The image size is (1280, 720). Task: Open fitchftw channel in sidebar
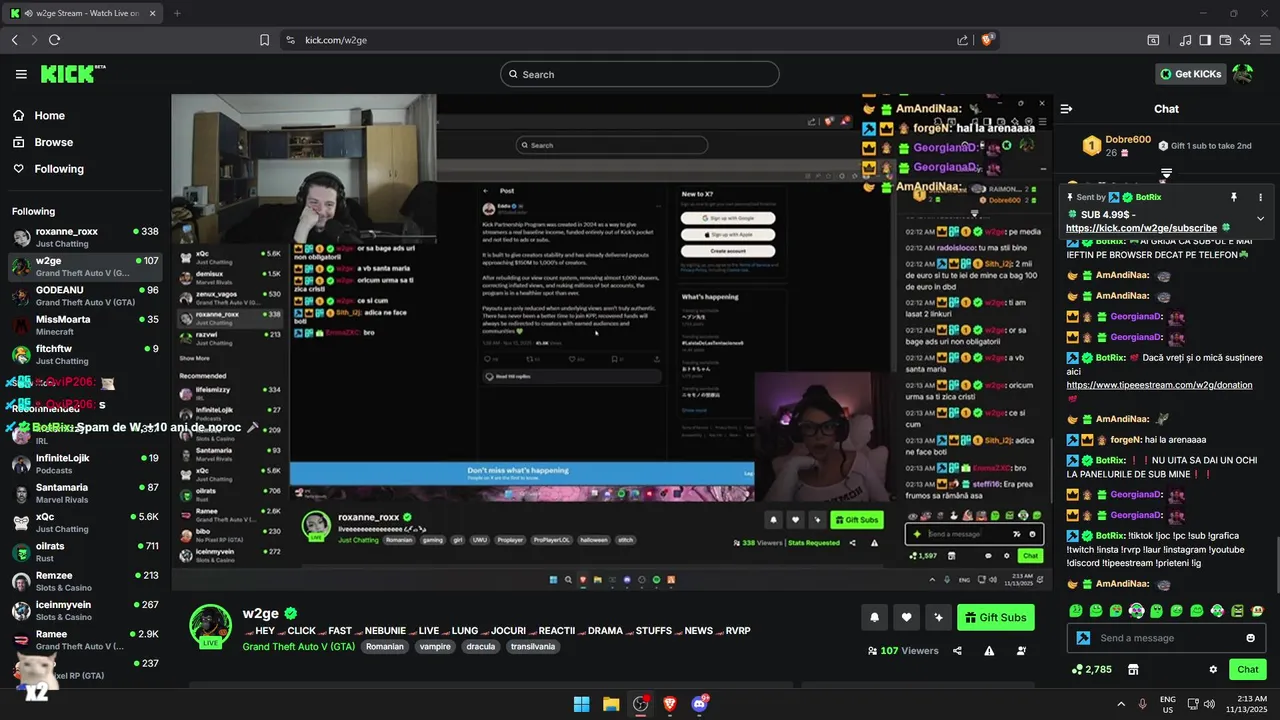pos(85,354)
